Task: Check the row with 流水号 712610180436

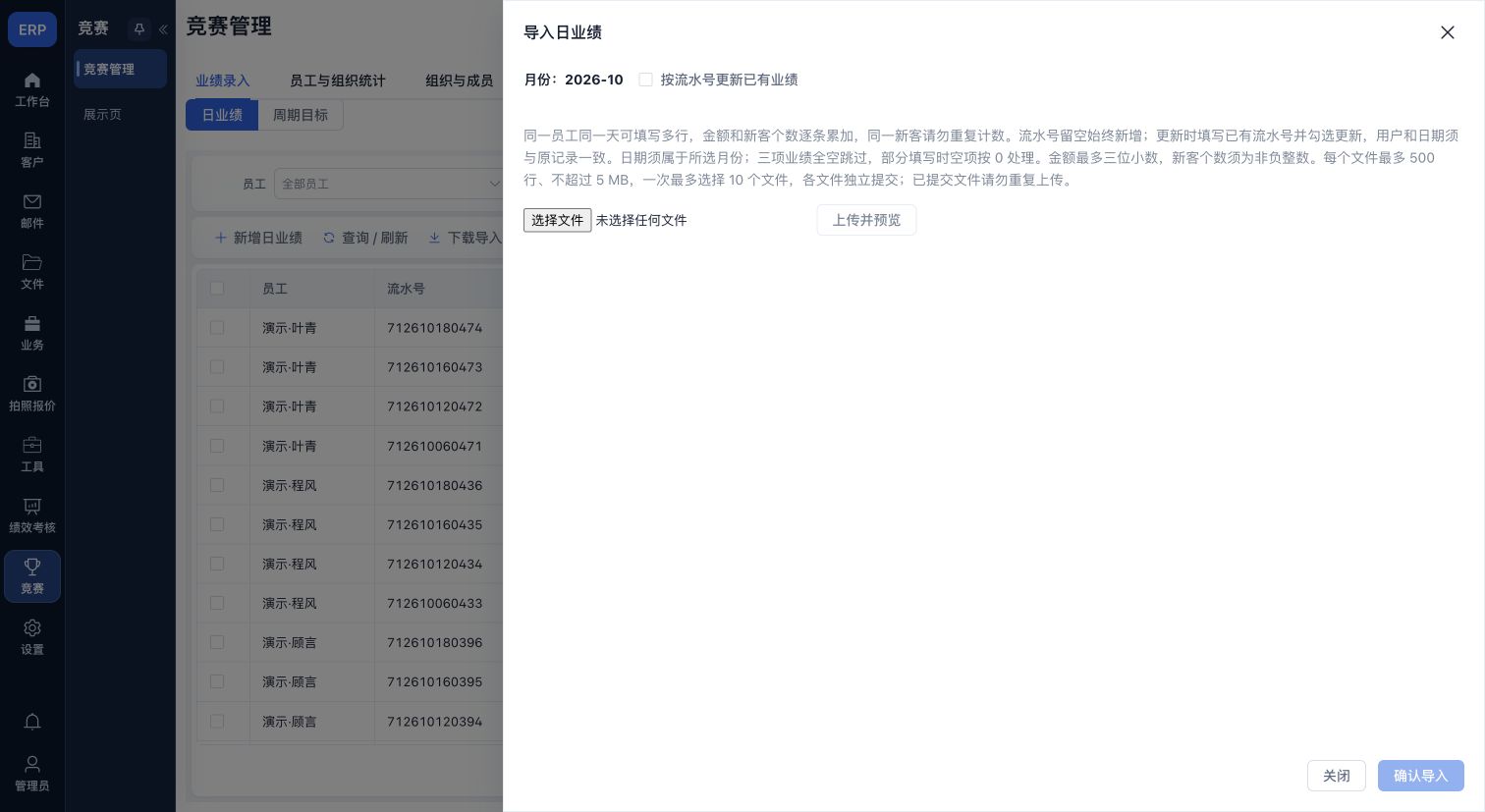Action: 217,485
